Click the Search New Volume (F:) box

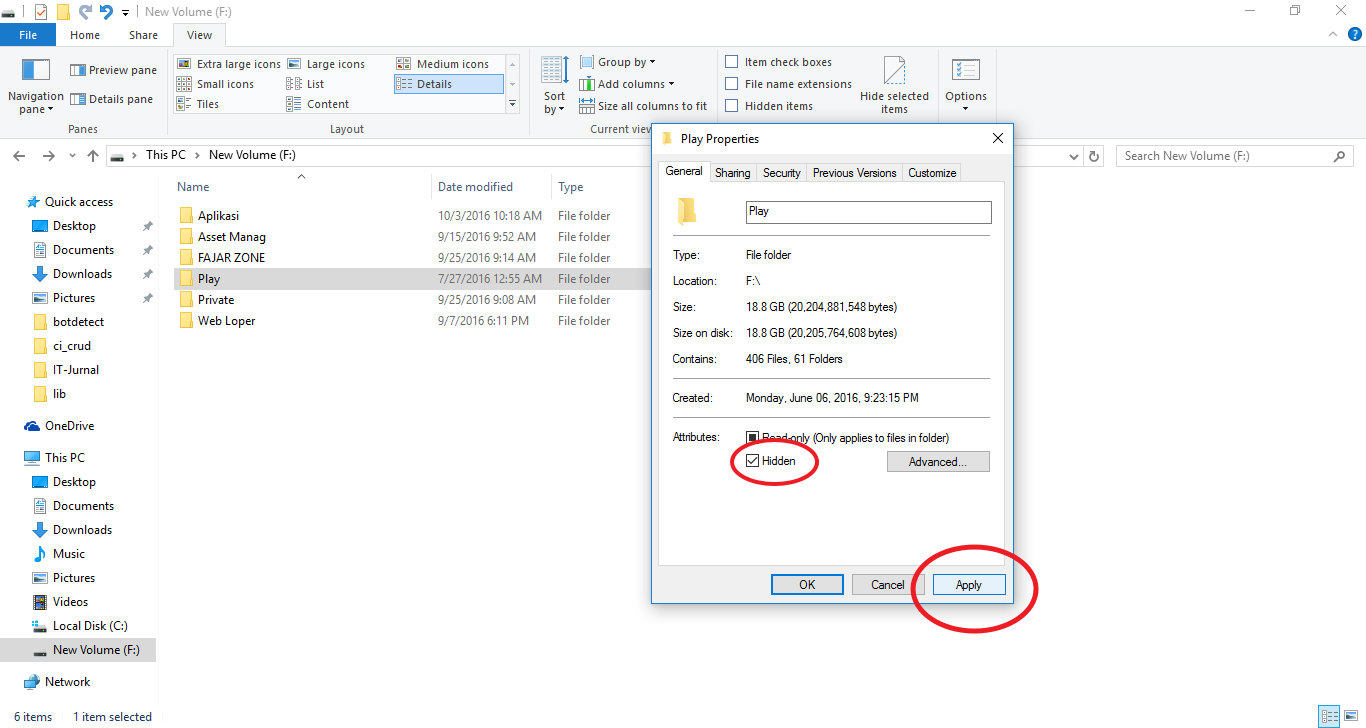click(x=1233, y=156)
